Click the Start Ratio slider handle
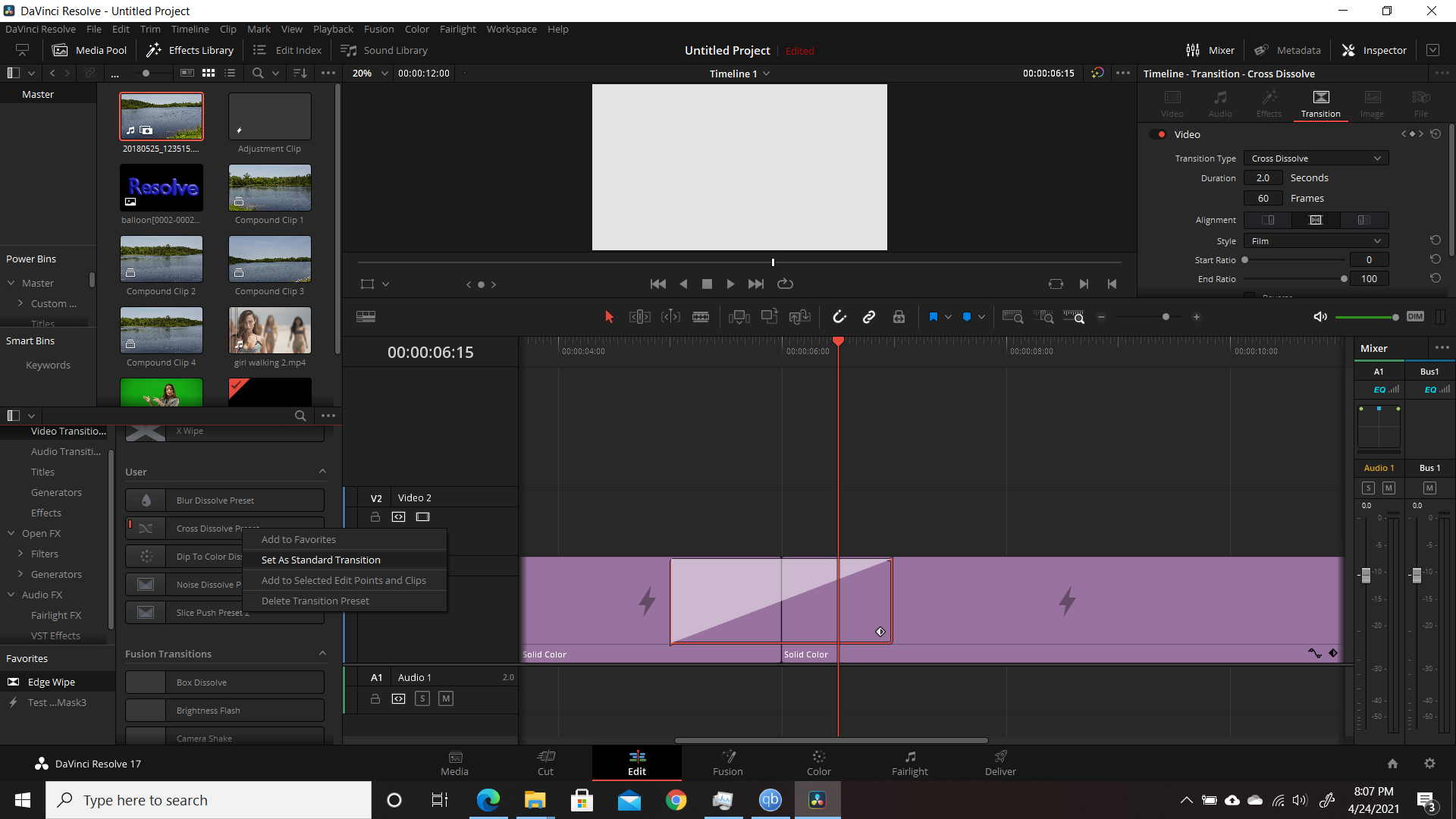This screenshot has width=1456, height=819. pyautogui.click(x=1245, y=260)
